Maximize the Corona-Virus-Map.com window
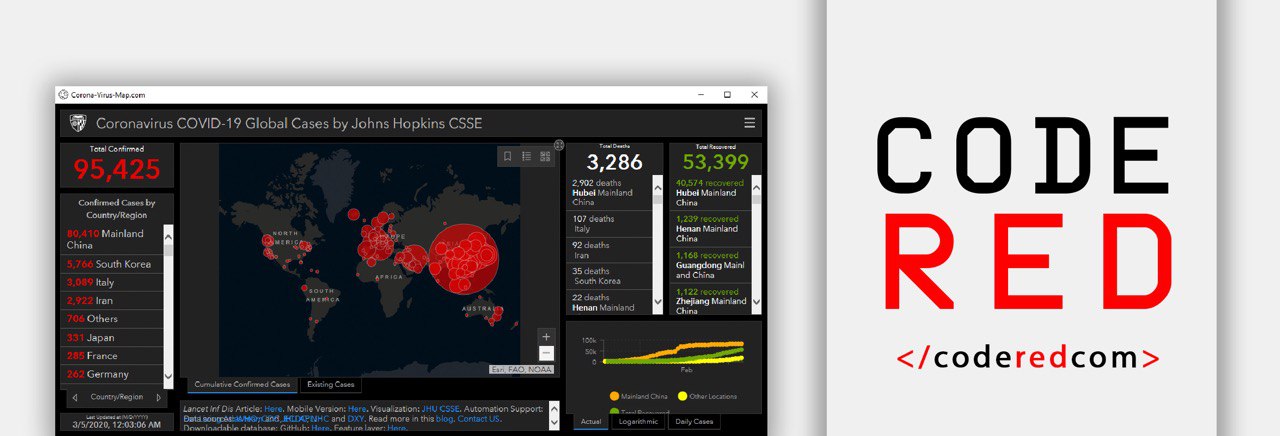 pos(727,95)
